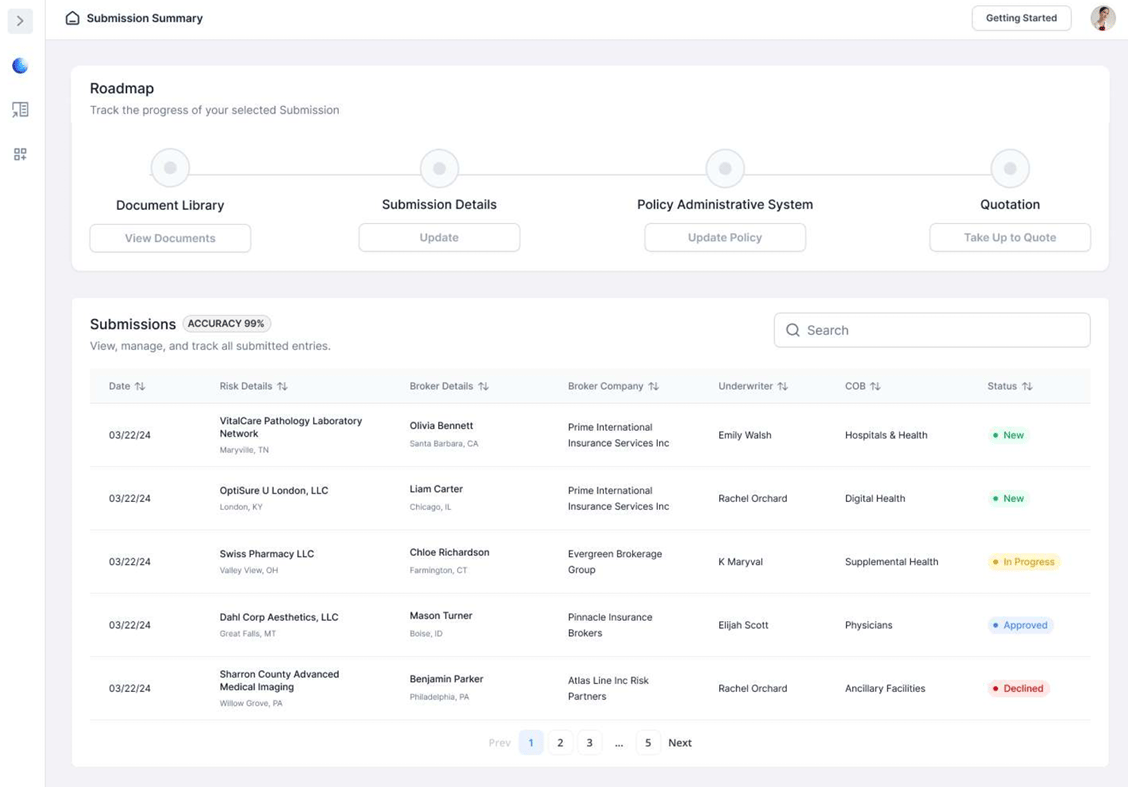The width and height of the screenshot is (1128, 787).
Task: Click Hospitals & Health COB cell
Action: (886, 435)
